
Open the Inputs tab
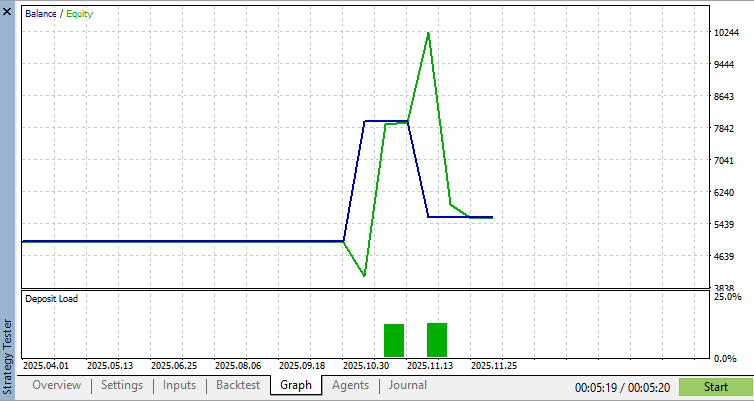179,385
